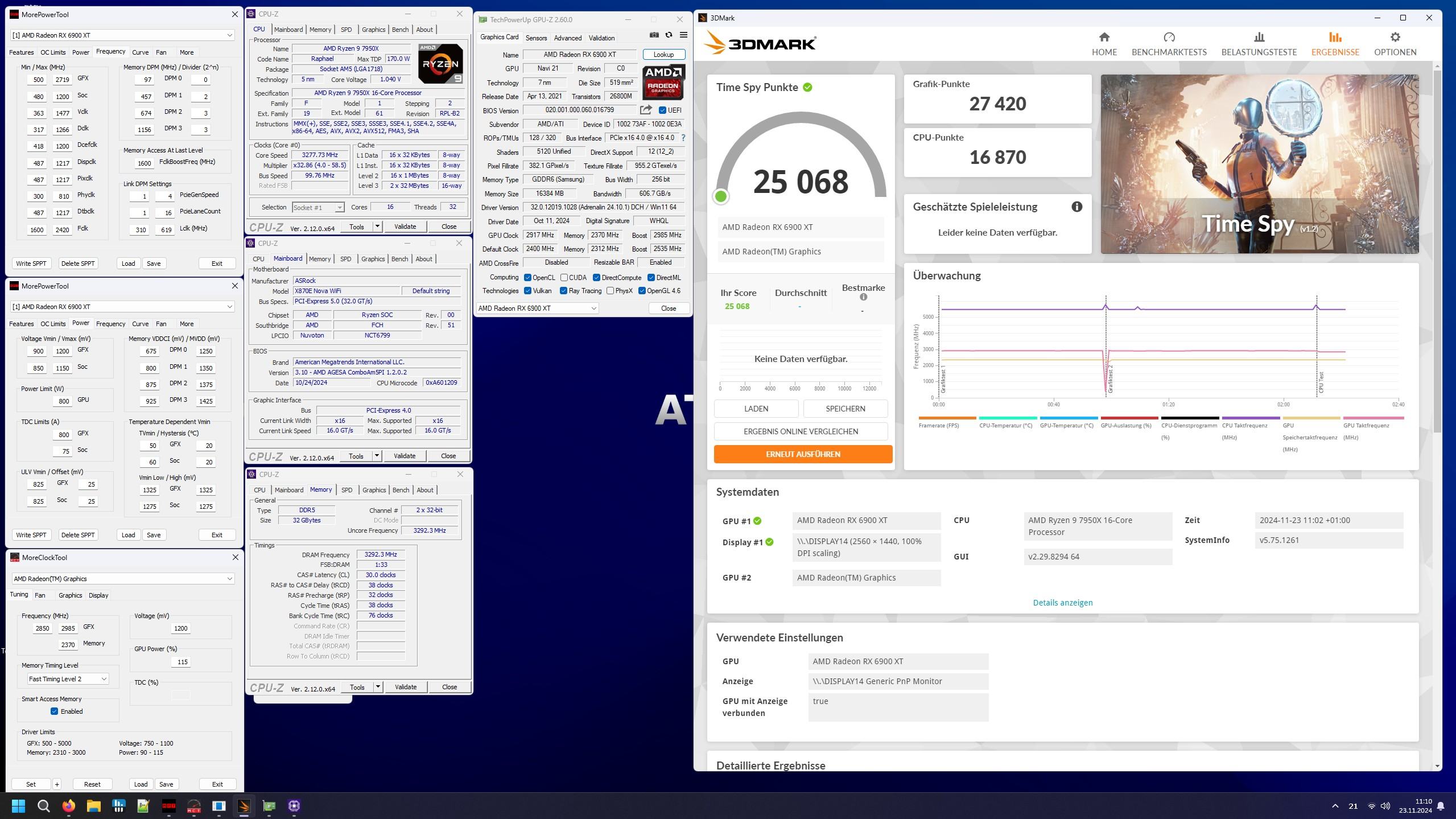Toggle the Ray Tracing checkbox in GPU-Z
The image size is (1456, 819).
coord(563,291)
